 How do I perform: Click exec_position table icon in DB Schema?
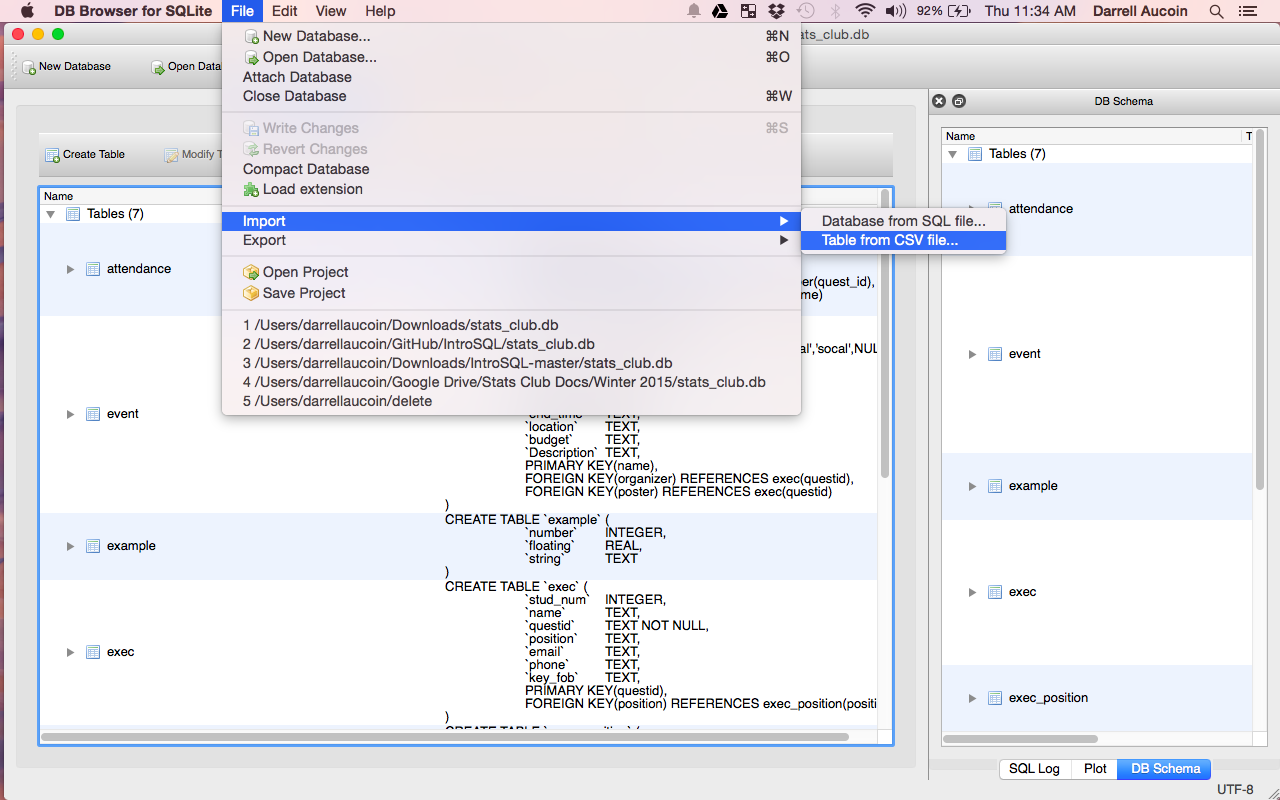click(x=995, y=698)
